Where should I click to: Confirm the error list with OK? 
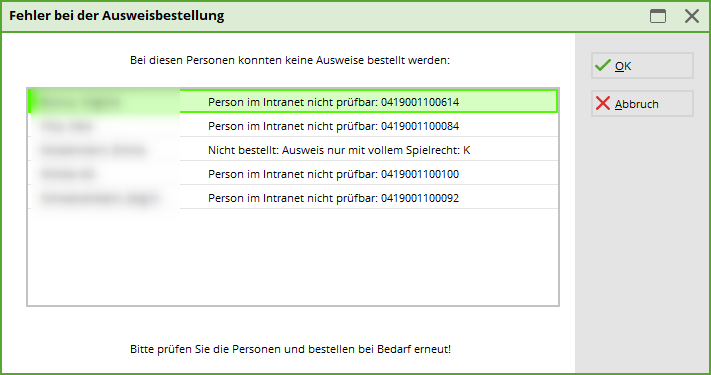tap(642, 66)
